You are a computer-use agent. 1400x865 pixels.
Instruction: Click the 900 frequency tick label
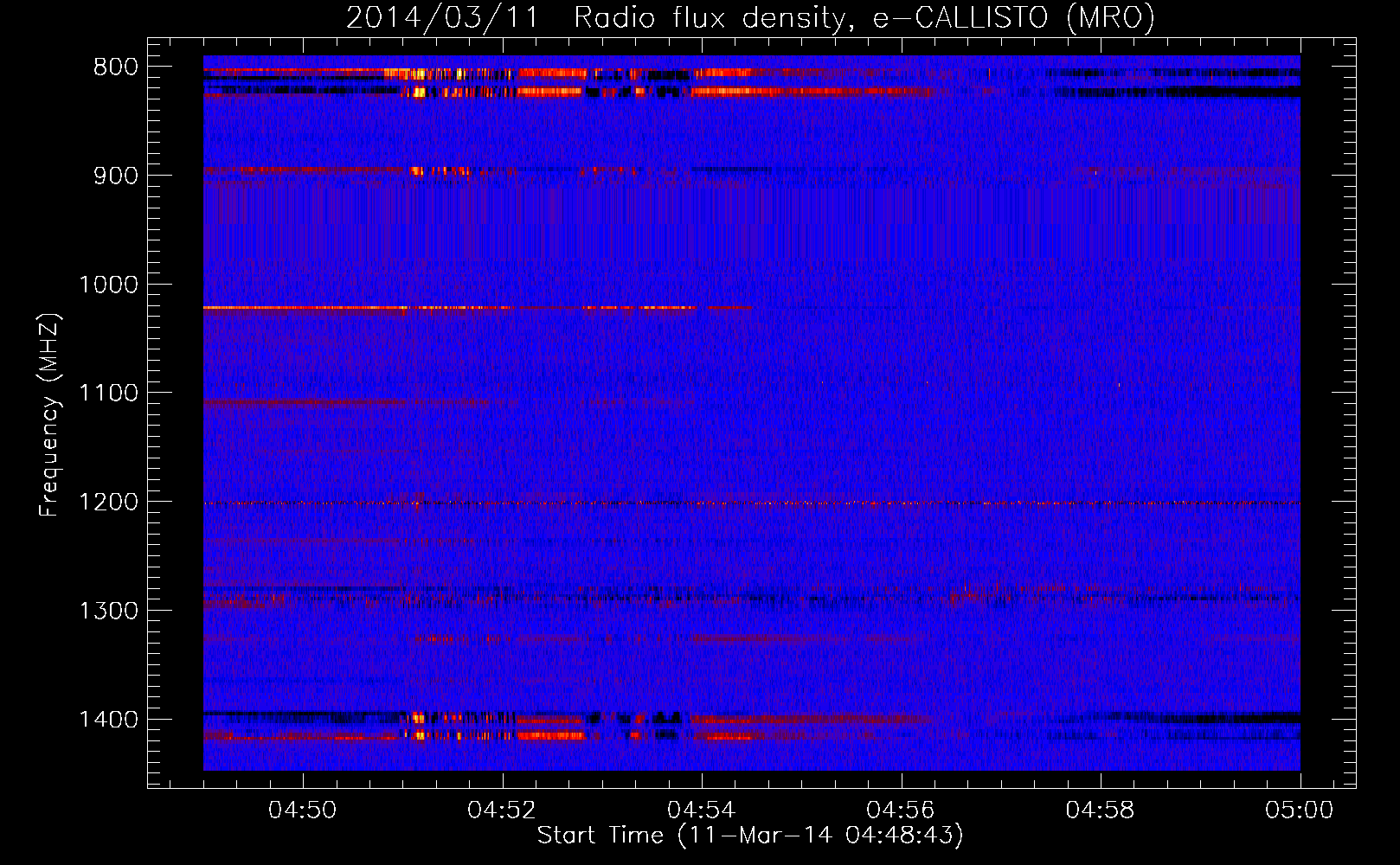click(116, 176)
